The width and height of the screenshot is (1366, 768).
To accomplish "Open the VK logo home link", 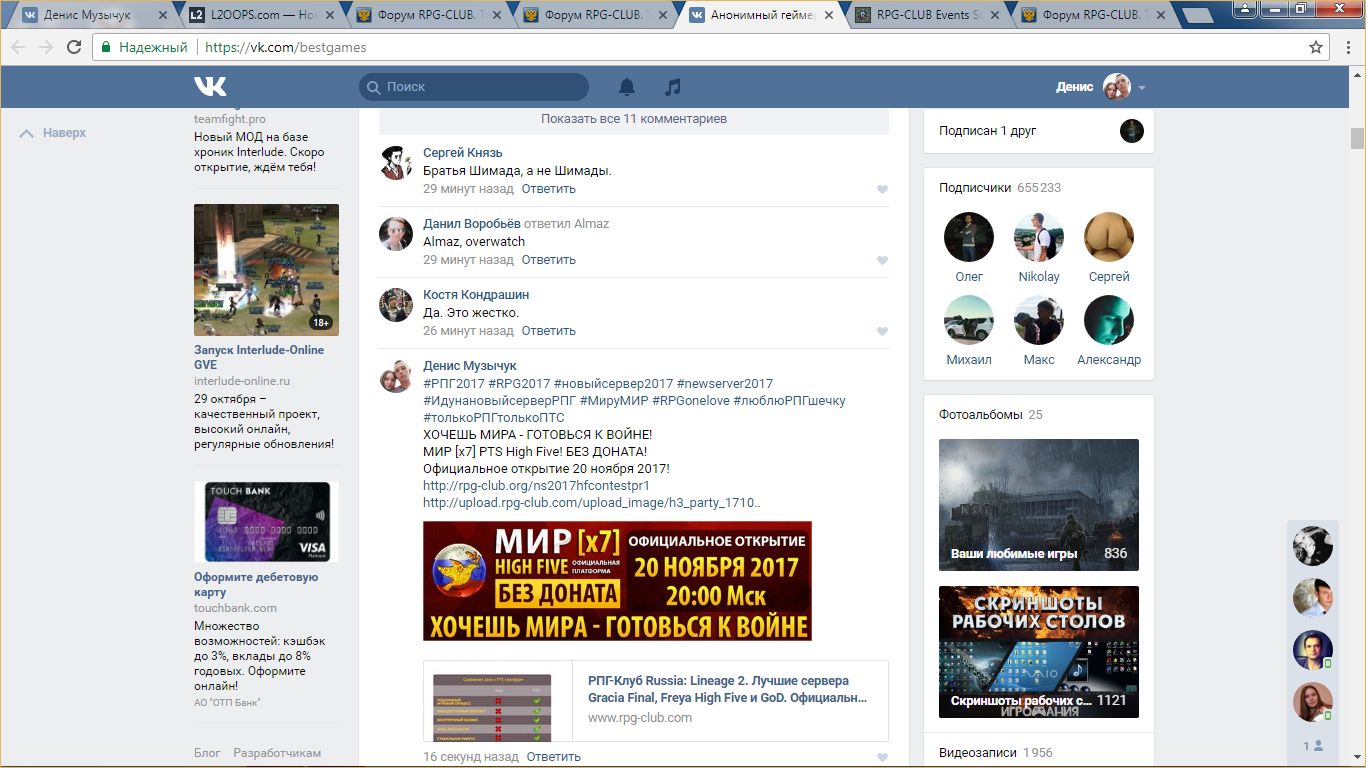I will point(210,87).
